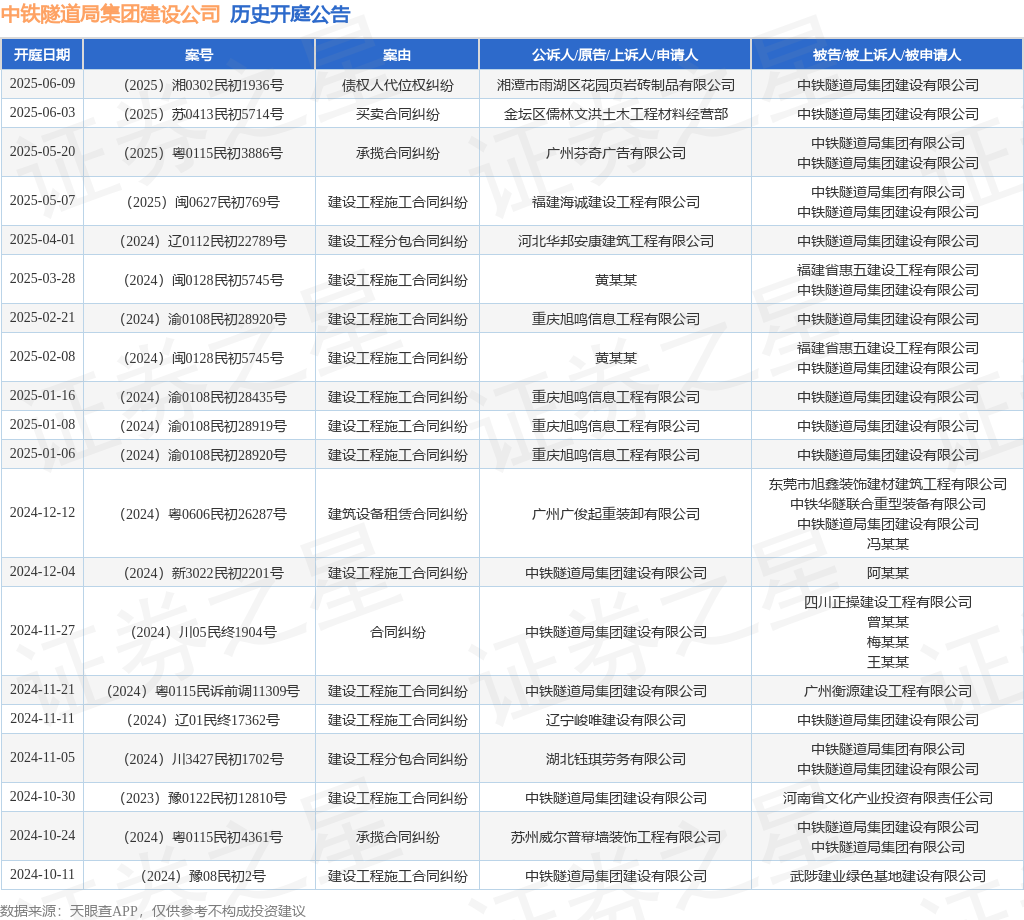Screen dimensions: 1024x920
Task: Select date cell 2025-03-28
Action: (x=42, y=279)
